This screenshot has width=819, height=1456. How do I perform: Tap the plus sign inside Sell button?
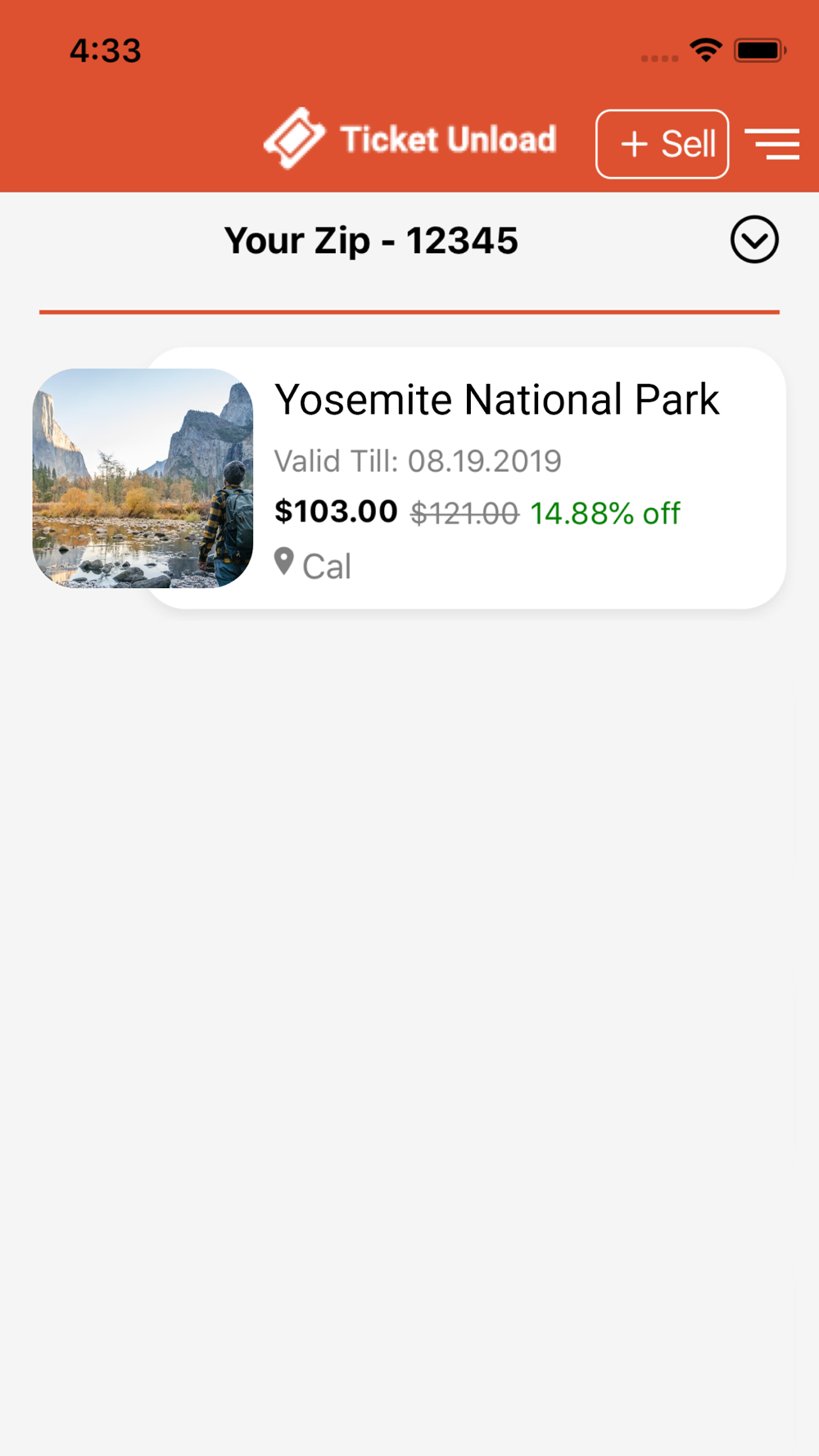click(634, 144)
